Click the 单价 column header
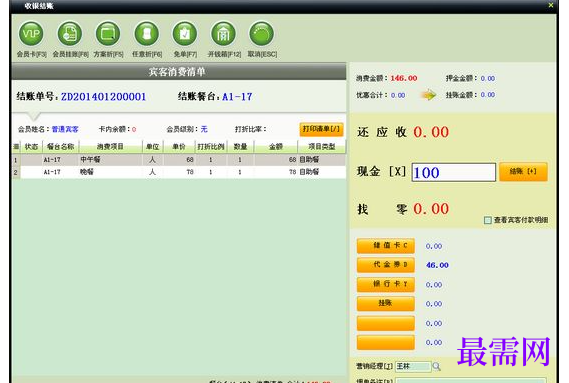 pyautogui.click(x=179, y=147)
